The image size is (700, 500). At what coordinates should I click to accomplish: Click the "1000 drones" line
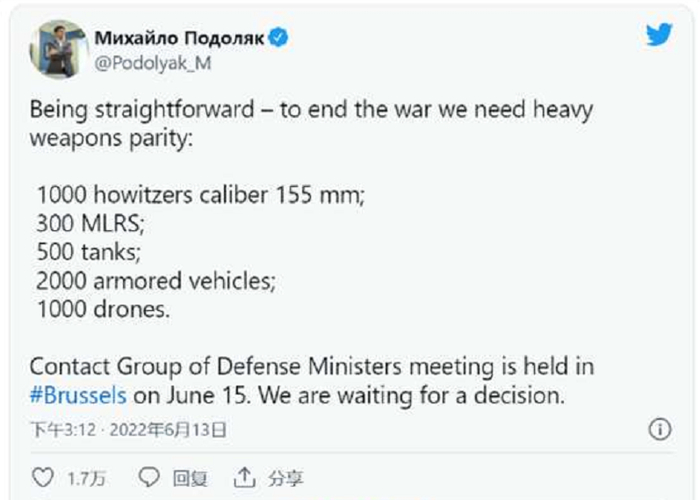(x=103, y=309)
